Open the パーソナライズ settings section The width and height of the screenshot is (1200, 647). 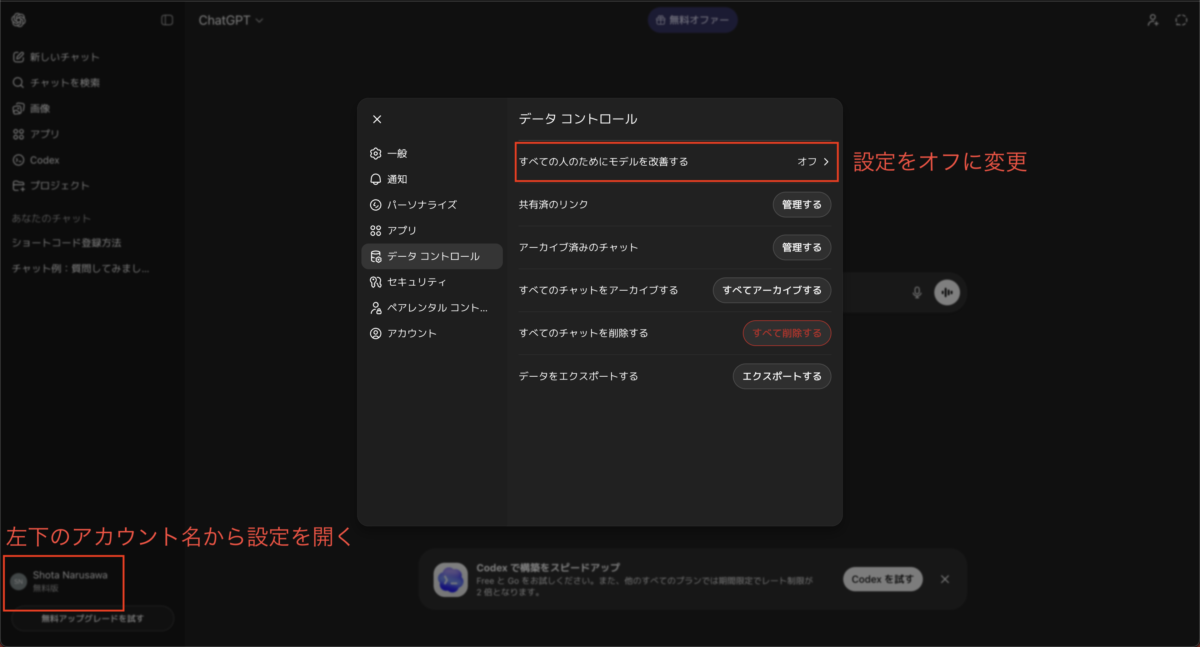[x=421, y=204]
